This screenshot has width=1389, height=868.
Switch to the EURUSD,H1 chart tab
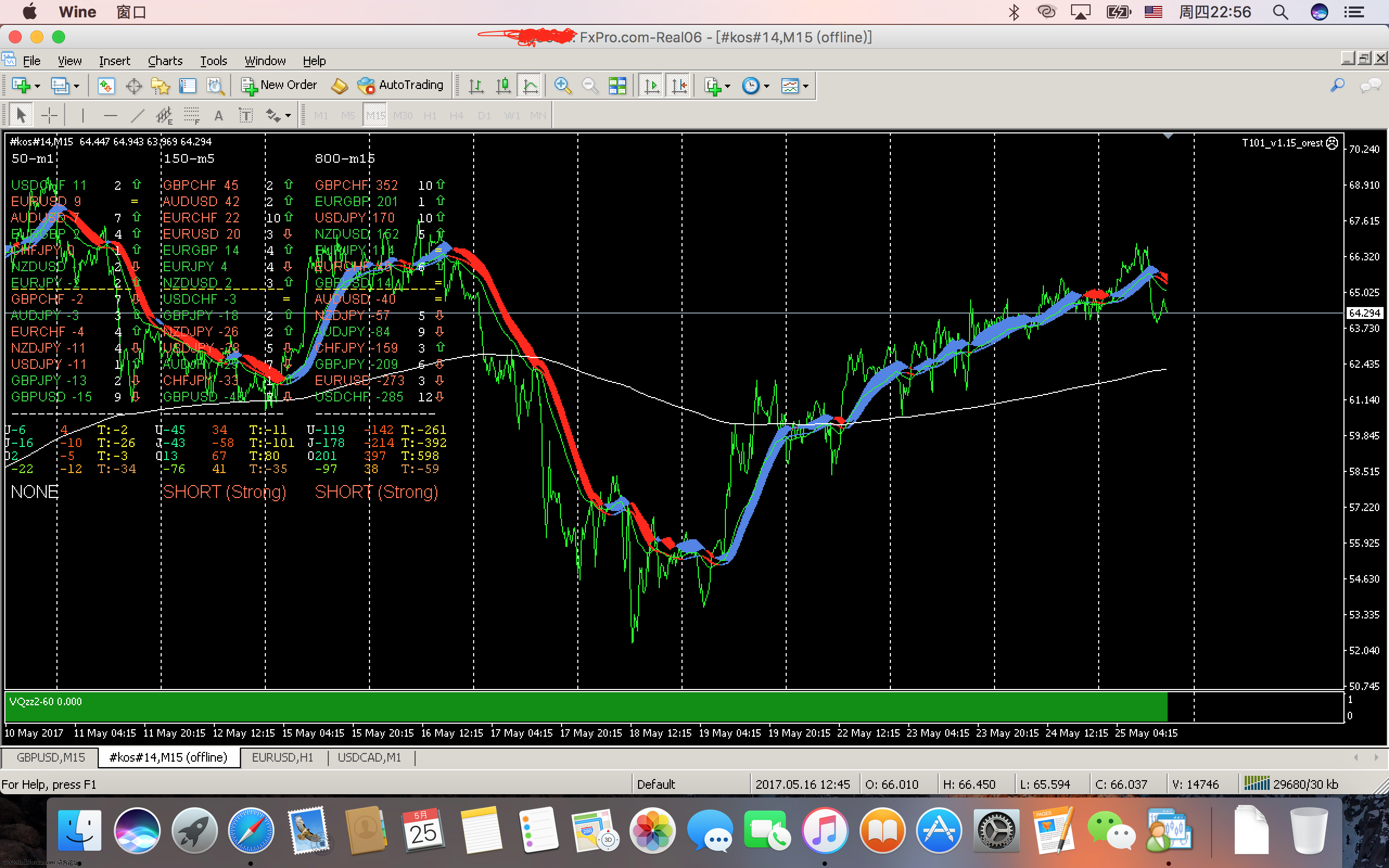click(x=282, y=757)
